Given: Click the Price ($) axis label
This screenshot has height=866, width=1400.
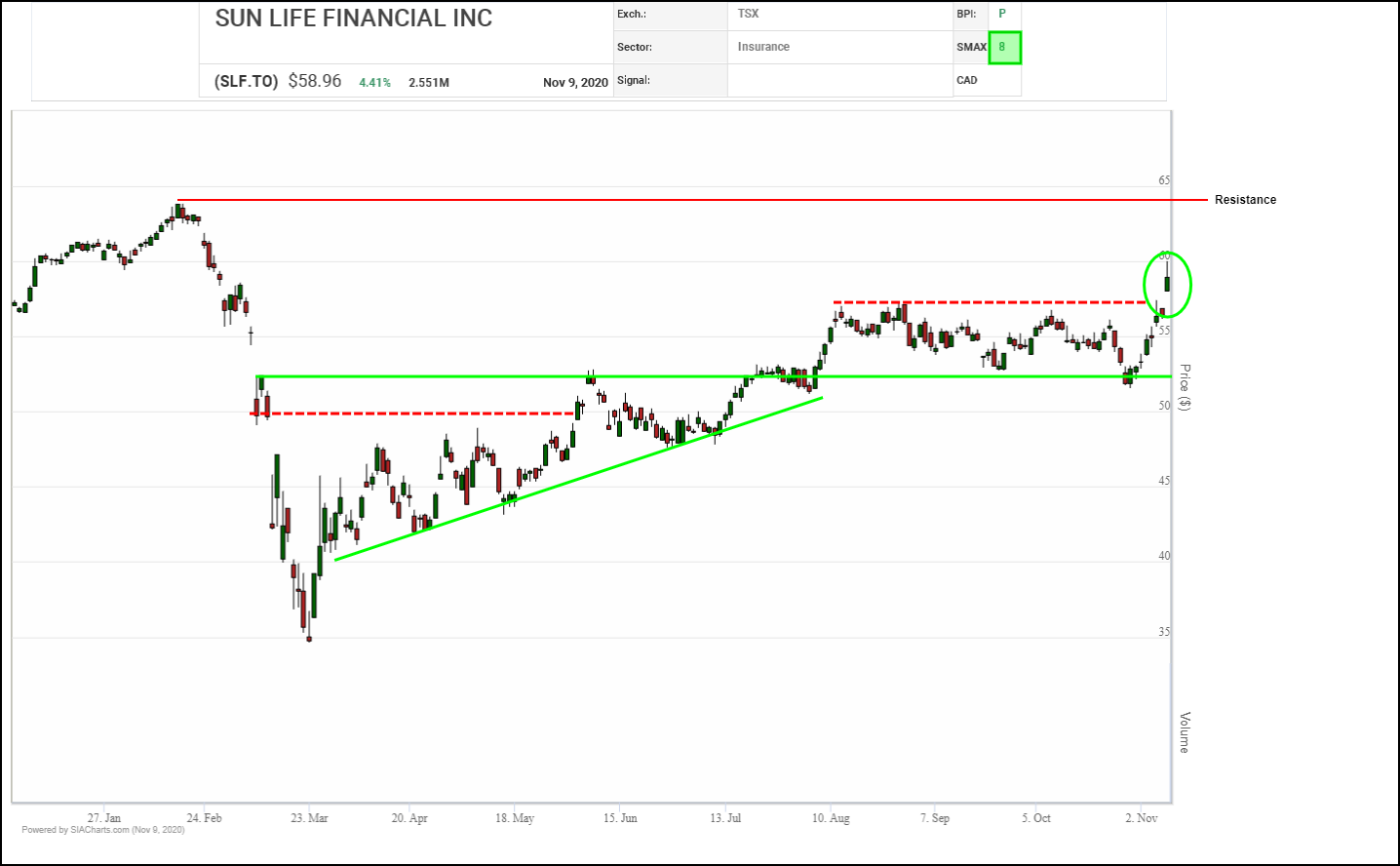Looking at the screenshot, I should pos(1185,387).
